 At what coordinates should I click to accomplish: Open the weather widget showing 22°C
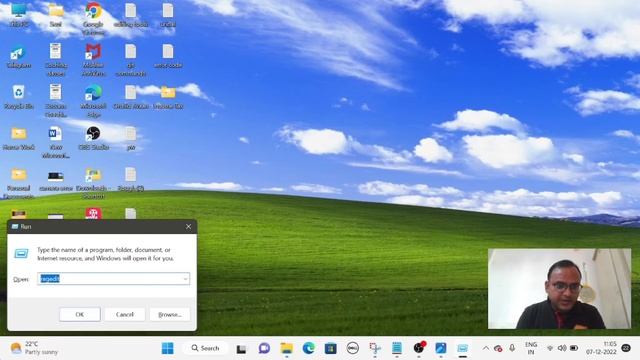click(x=34, y=348)
